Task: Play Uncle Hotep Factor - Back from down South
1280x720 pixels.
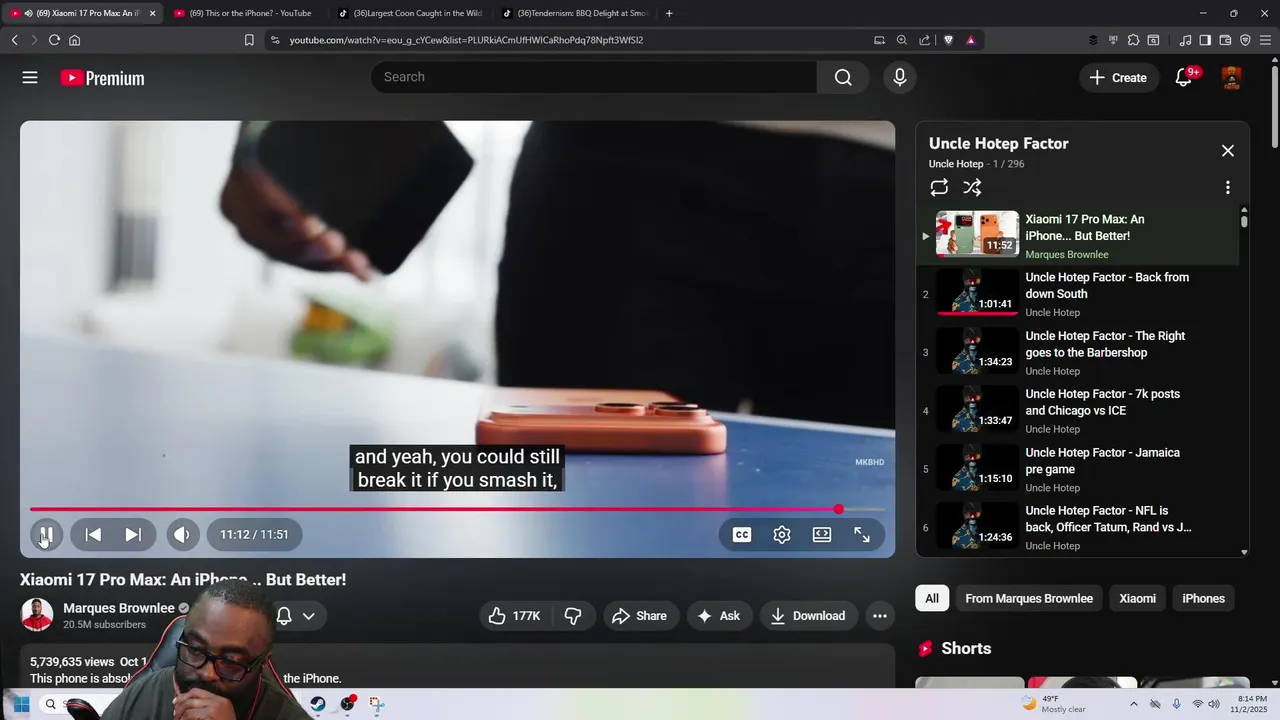Action: [x=1078, y=294]
